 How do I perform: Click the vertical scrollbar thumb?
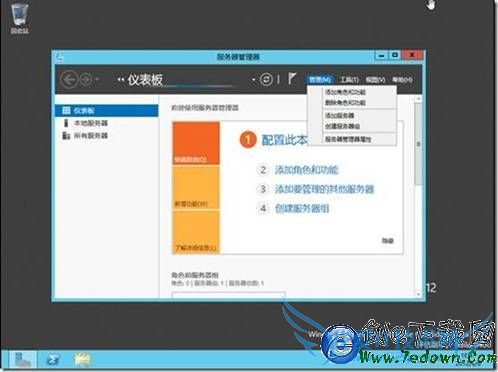(x=418, y=144)
